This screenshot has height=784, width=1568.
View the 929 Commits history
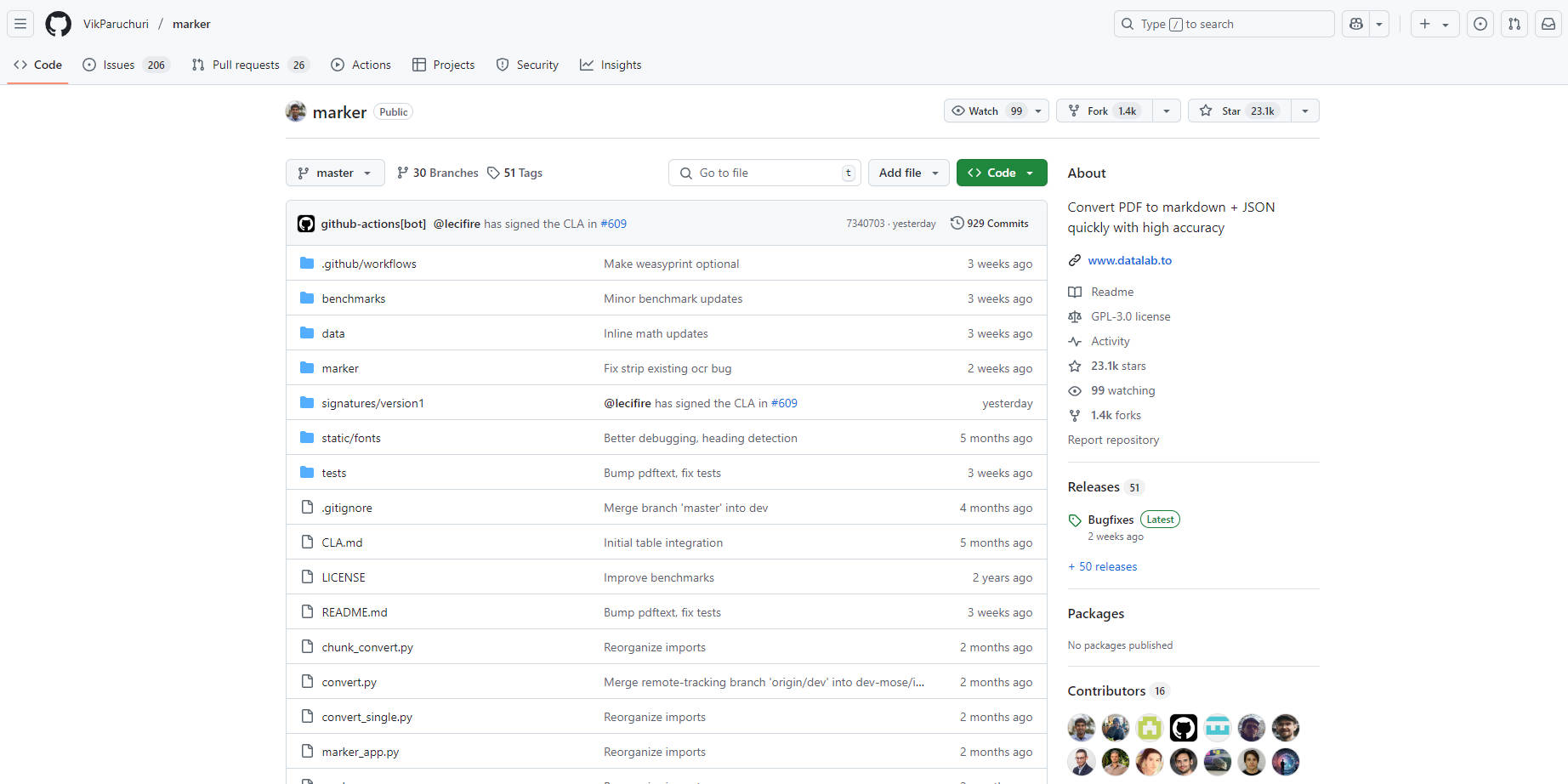coord(990,224)
